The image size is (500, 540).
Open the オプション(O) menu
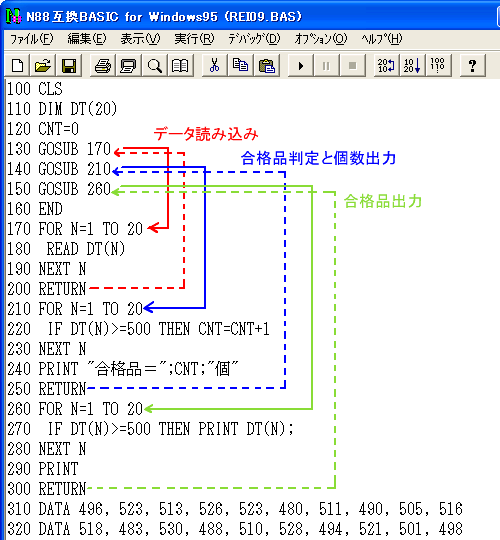coord(321,39)
